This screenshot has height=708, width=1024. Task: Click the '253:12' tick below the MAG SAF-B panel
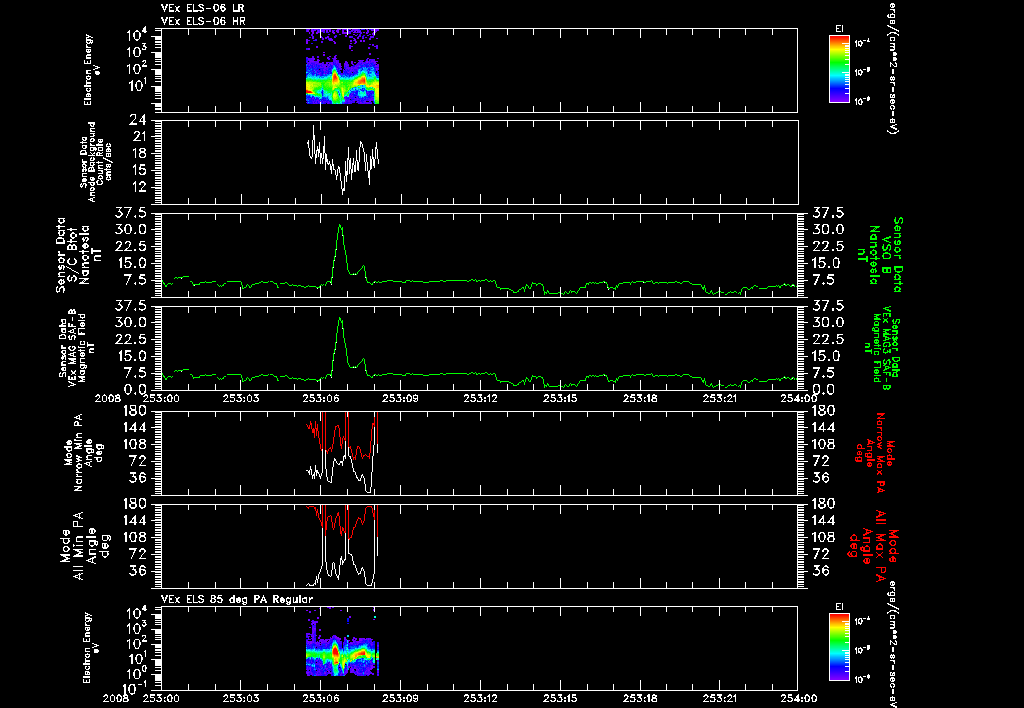481,398
